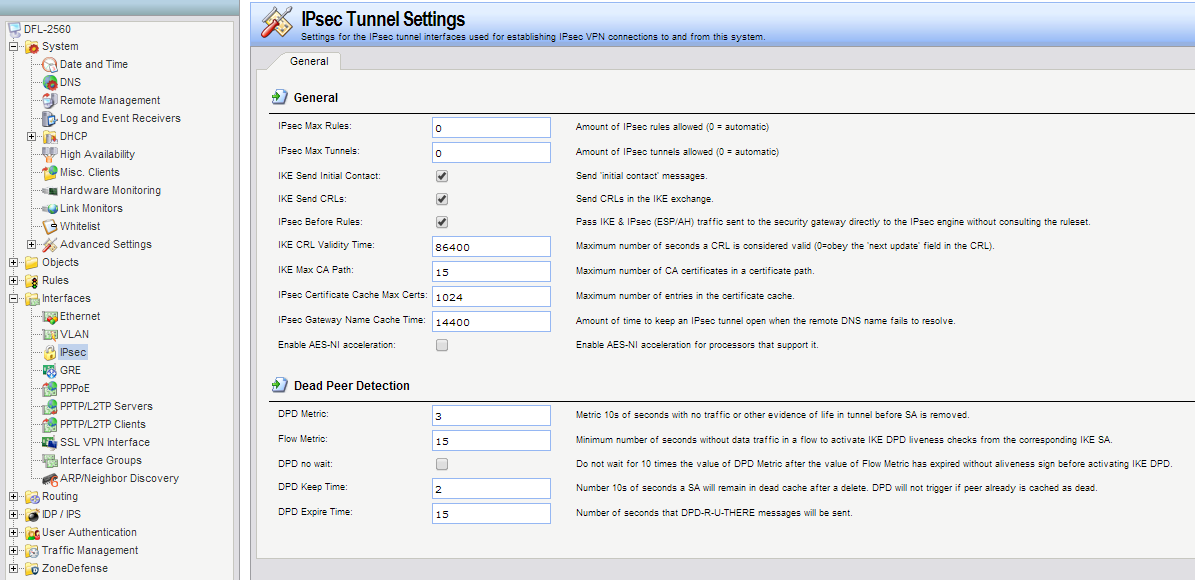
Task: Click the SSL VPN Interface icon
Action: click(x=50, y=443)
